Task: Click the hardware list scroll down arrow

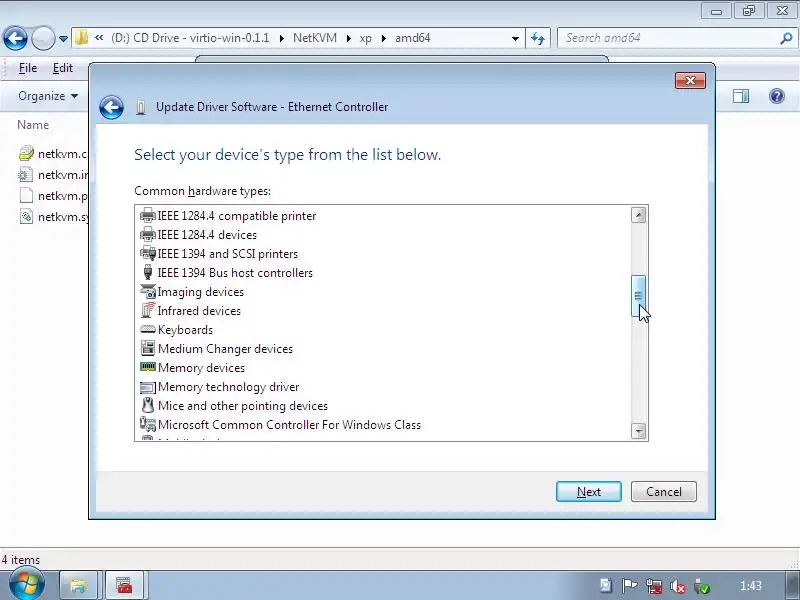Action: pos(638,431)
